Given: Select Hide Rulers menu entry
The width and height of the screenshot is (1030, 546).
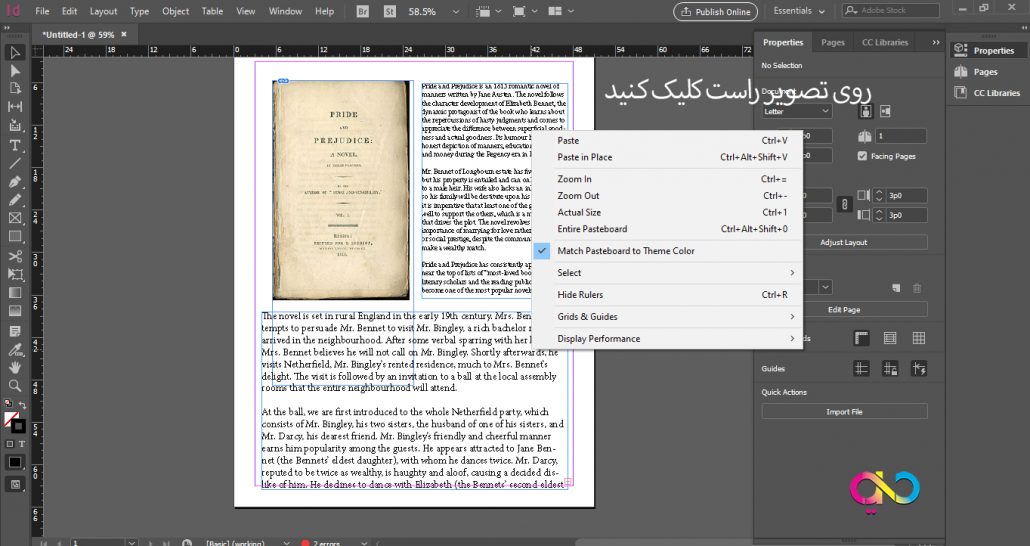Looking at the screenshot, I should coord(667,295).
